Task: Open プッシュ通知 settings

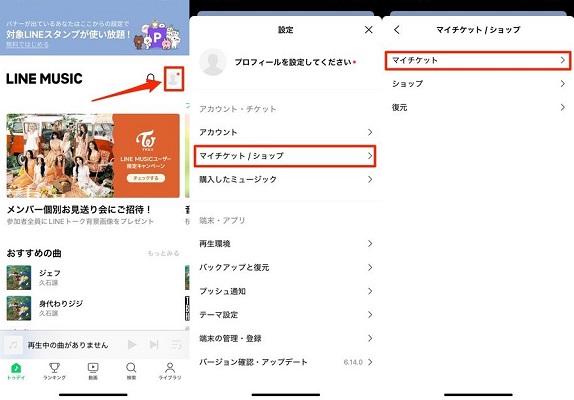Action: [286, 291]
